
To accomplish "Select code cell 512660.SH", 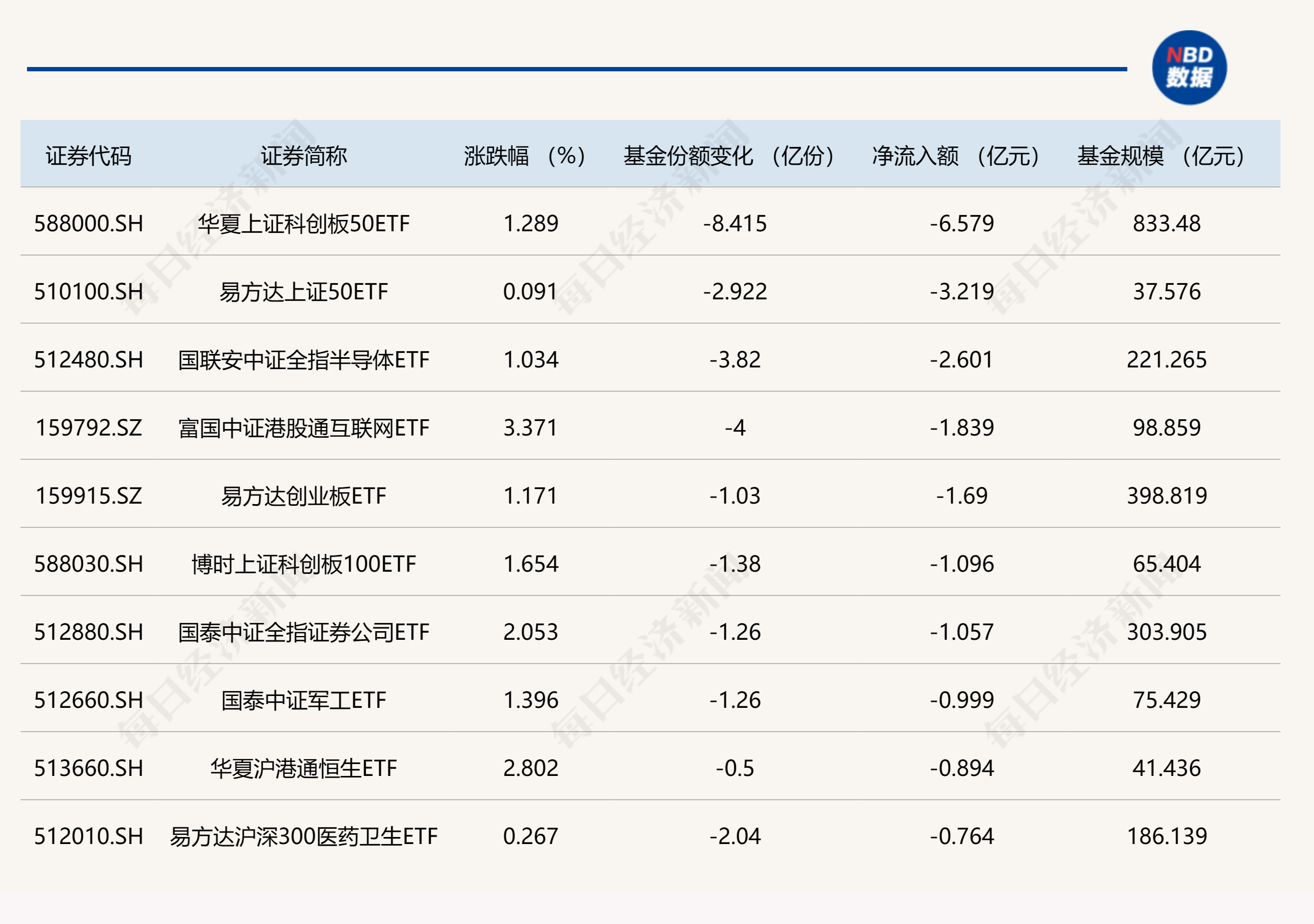I will point(89,700).
